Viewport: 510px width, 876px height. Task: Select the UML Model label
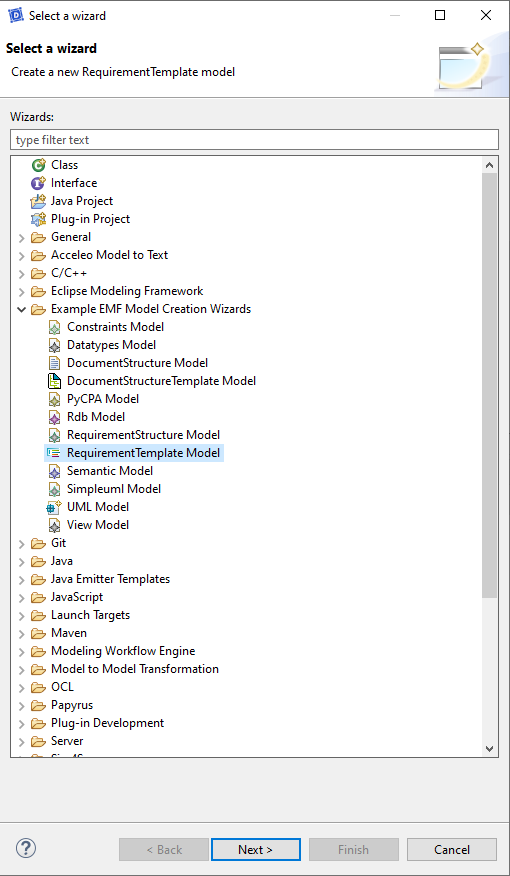(x=98, y=507)
